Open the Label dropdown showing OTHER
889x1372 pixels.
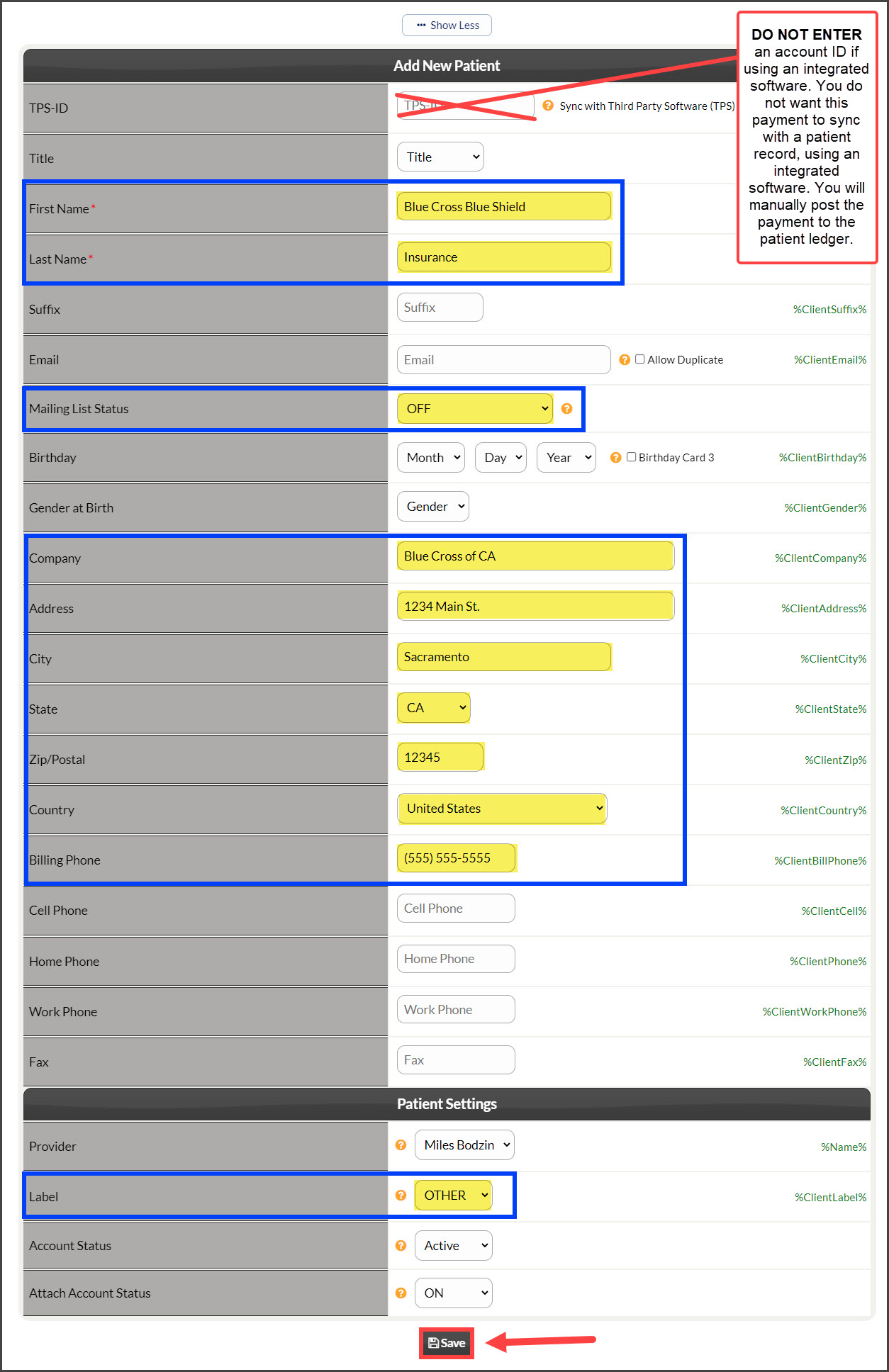[x=454, y=1196]
